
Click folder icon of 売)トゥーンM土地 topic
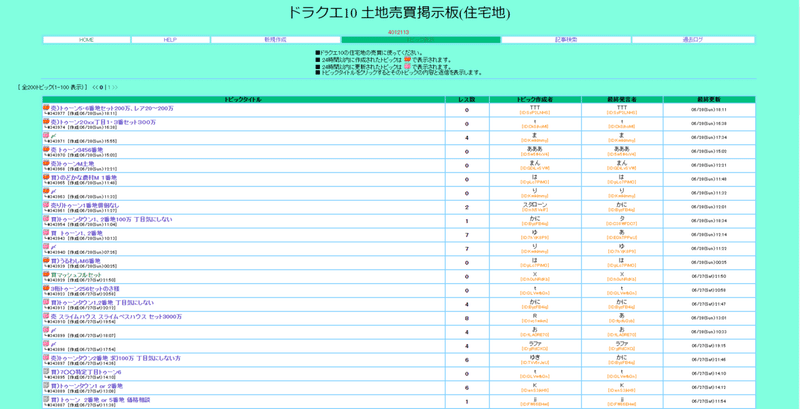pyautogui.click(x=46, y=163)
